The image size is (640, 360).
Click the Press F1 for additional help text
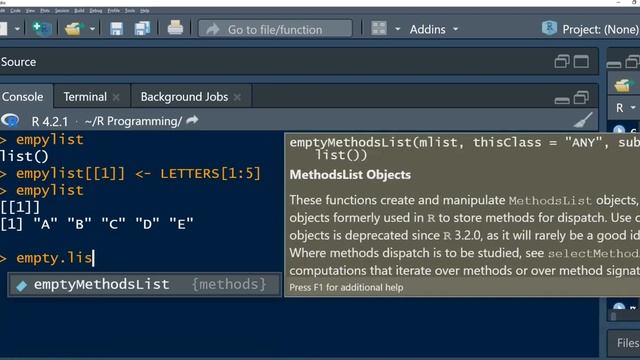[x=346, y=287]
